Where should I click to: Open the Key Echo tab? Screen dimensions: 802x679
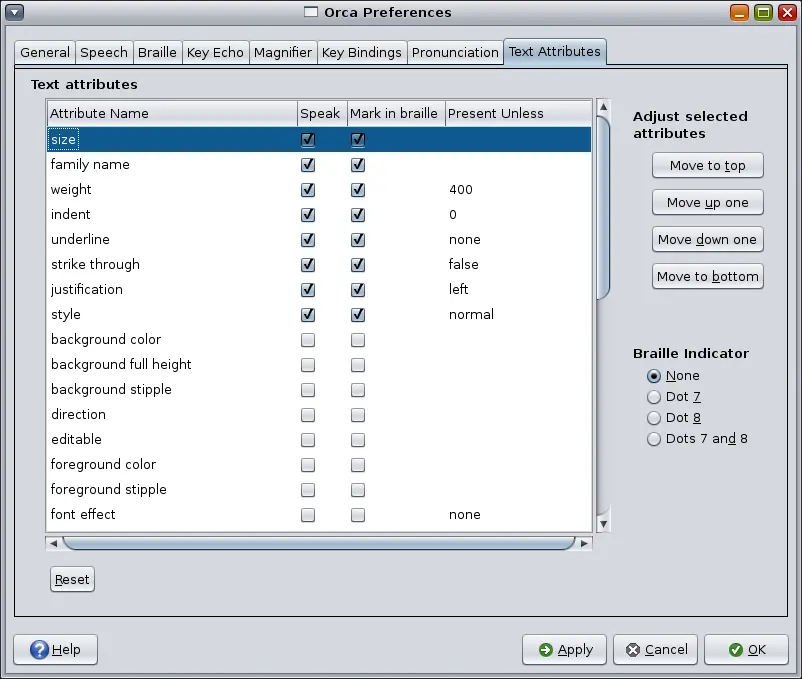[215, 53]
